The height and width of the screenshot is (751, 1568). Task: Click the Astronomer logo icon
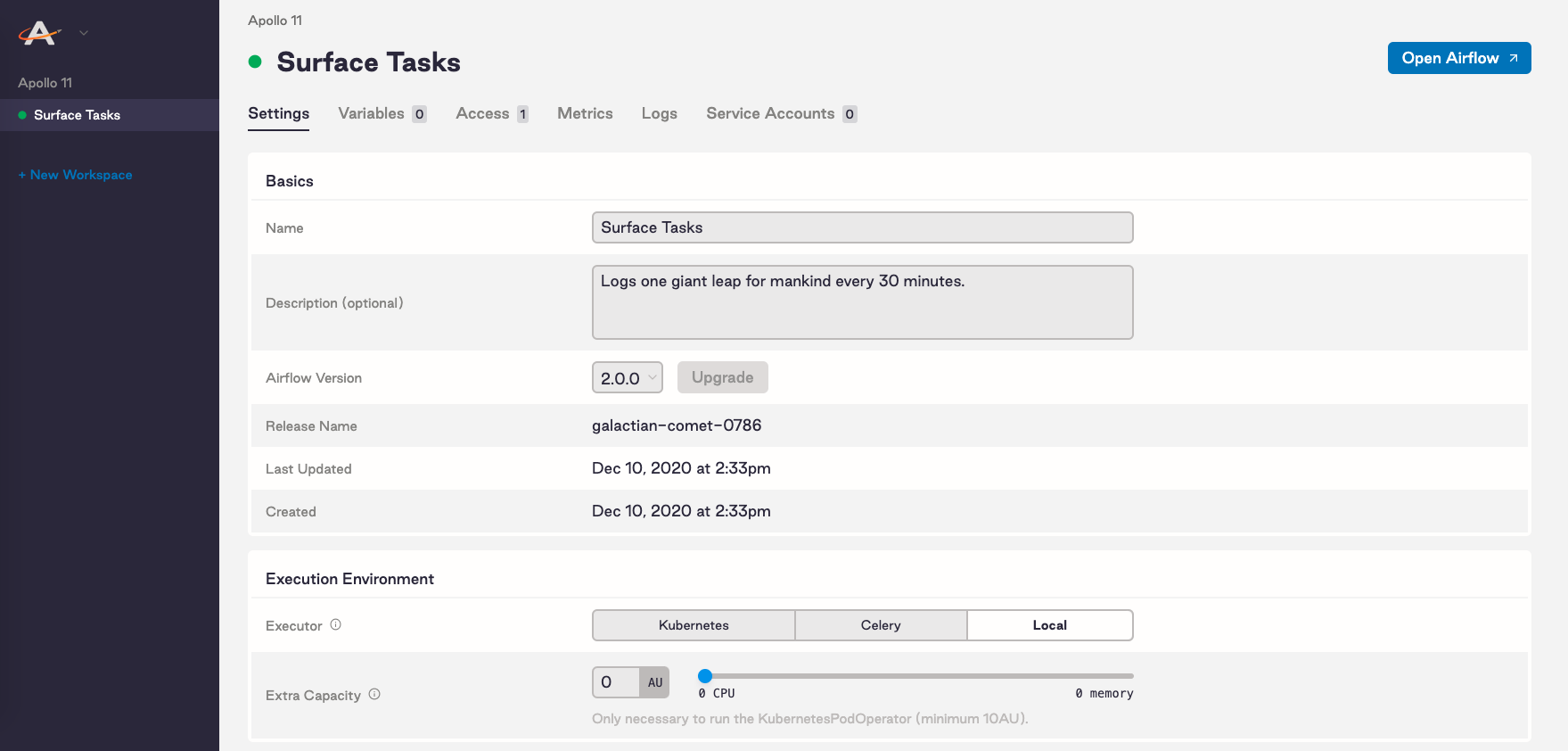pos(39,33)
